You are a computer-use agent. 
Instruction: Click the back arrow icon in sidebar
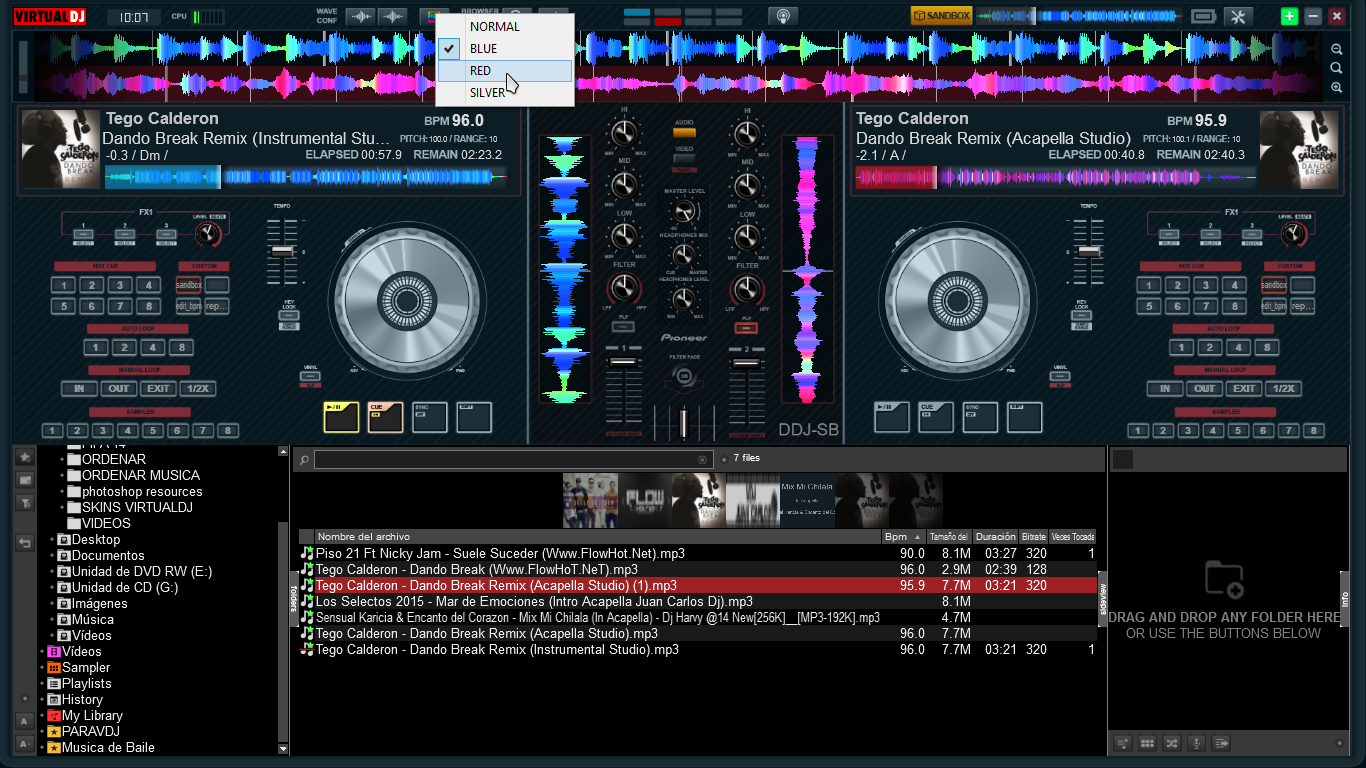click(x=25, y=543)
